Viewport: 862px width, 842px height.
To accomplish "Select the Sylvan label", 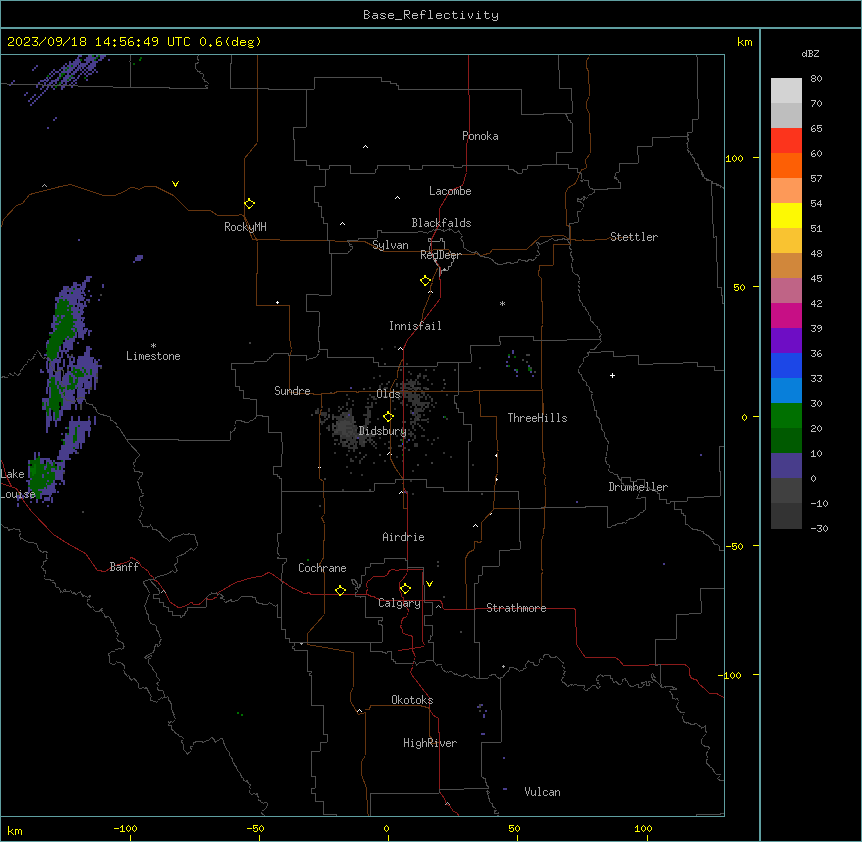I will point(390,245).
